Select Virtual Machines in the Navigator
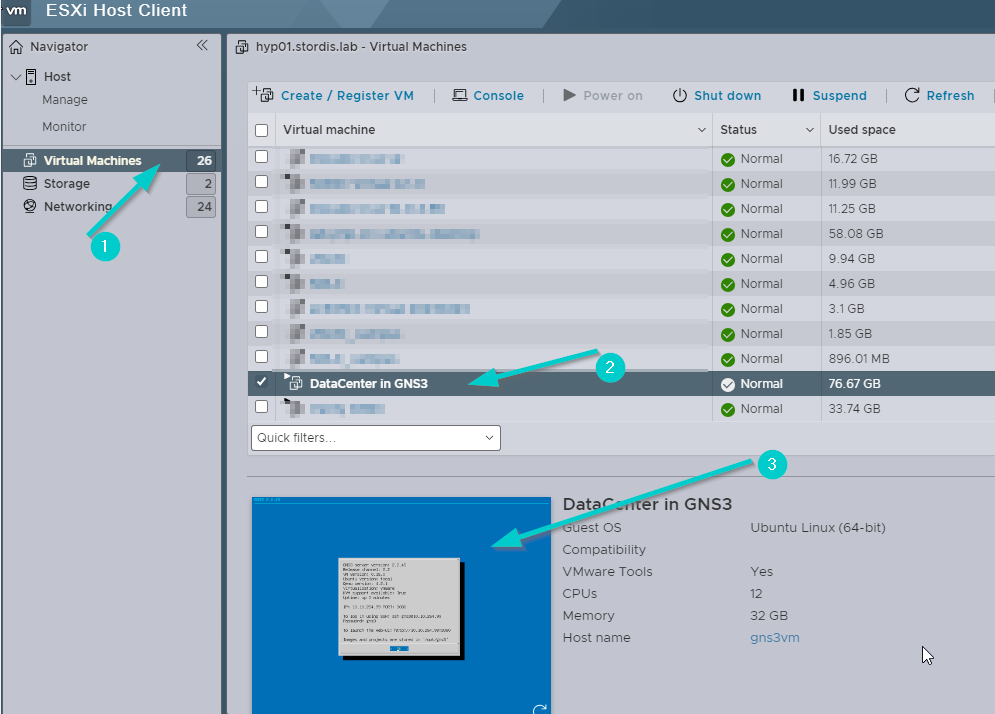Screen dimensions: 995x714 (92, 161)
